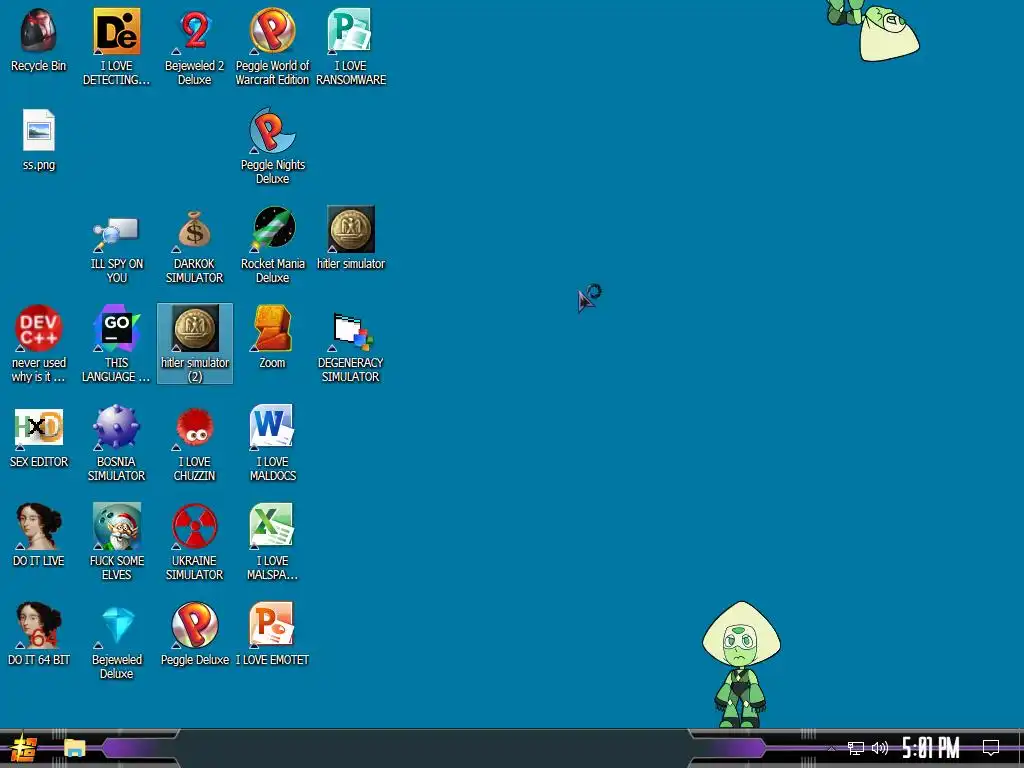
Task: Select the I LOVE RANSOMWARE Publisher shortcut
Action: [351, 47]
